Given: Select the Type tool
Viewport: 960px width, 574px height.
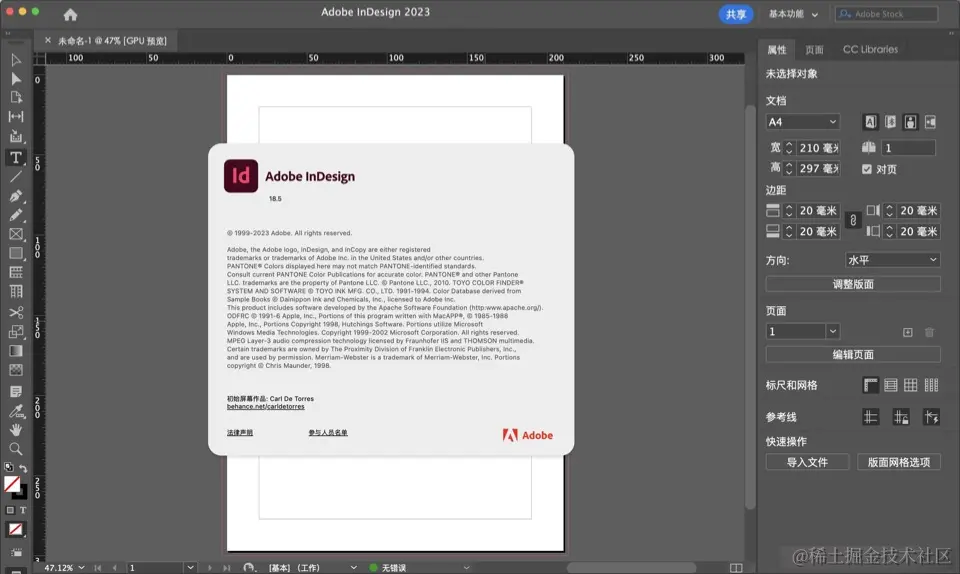Looking at the screenshot, I should tap(16, 157).
